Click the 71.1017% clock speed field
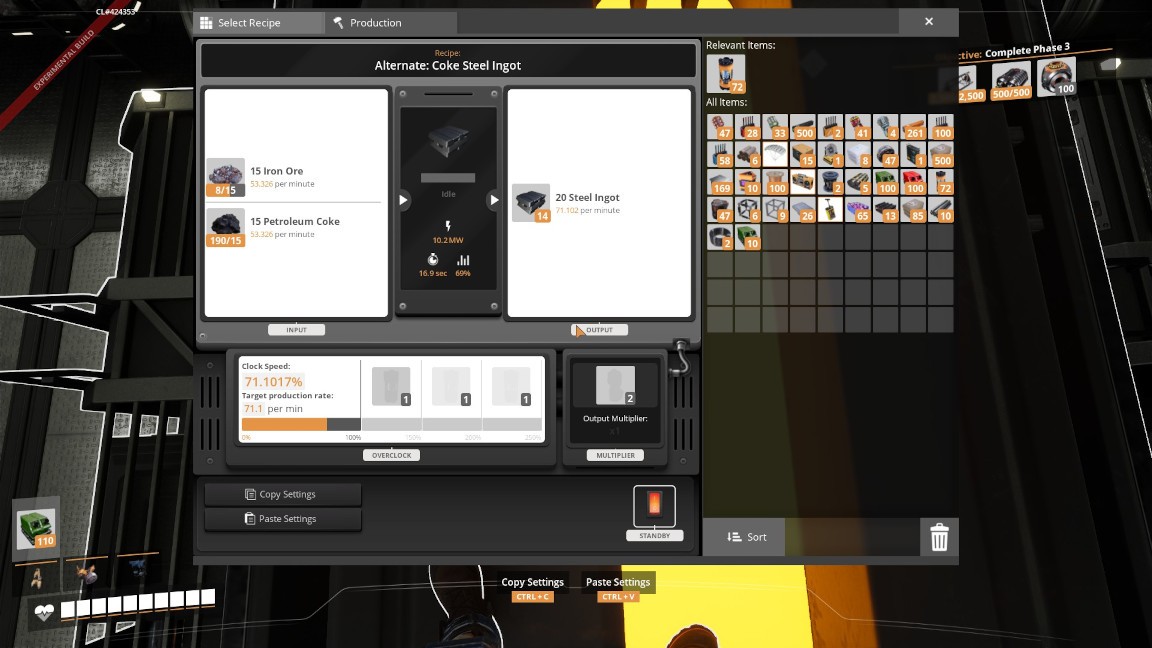1152x648 pixels. tap(273, 381)
